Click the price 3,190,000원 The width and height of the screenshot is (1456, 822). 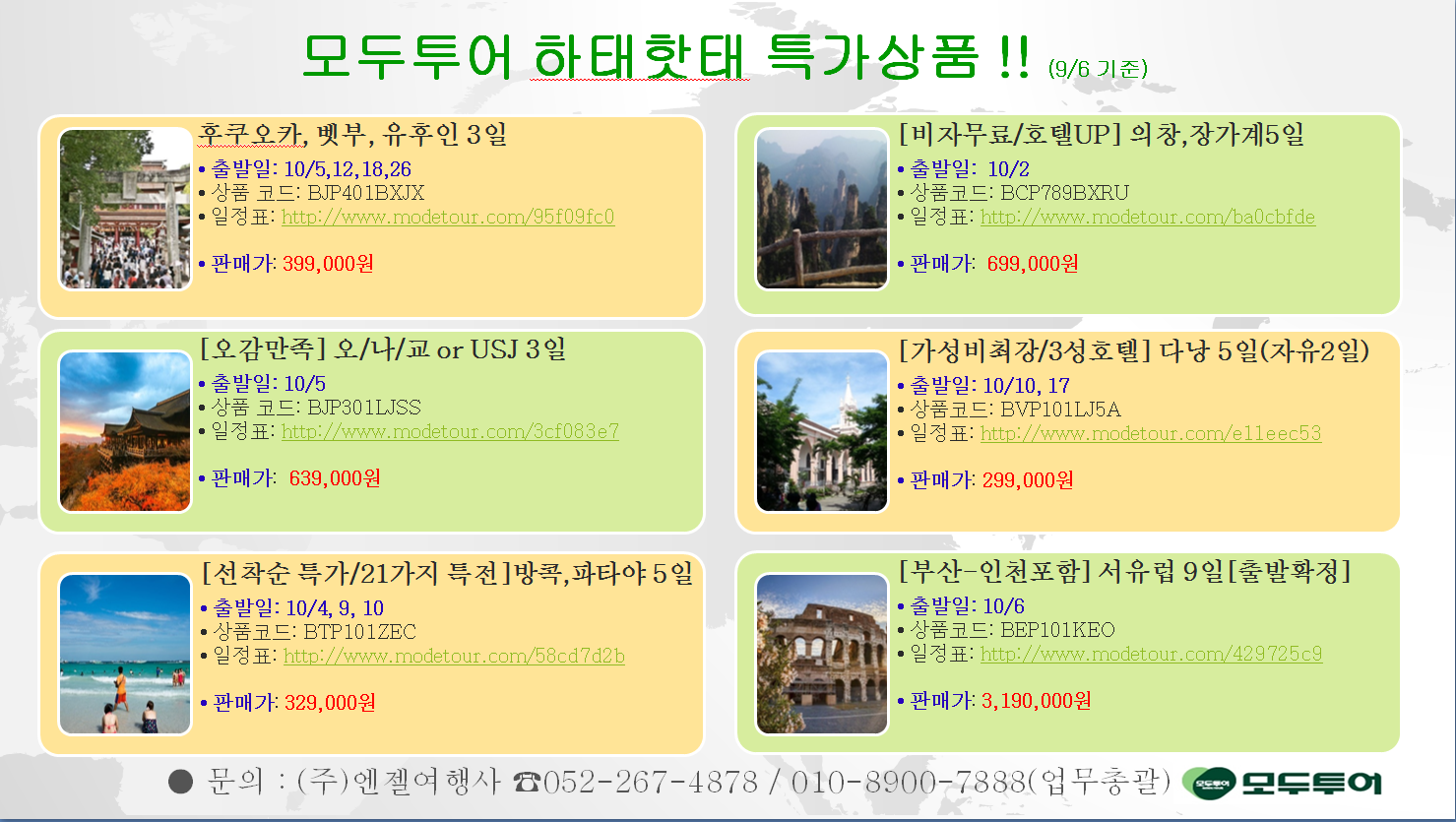pyautogui.click(x=1037, y=701)
